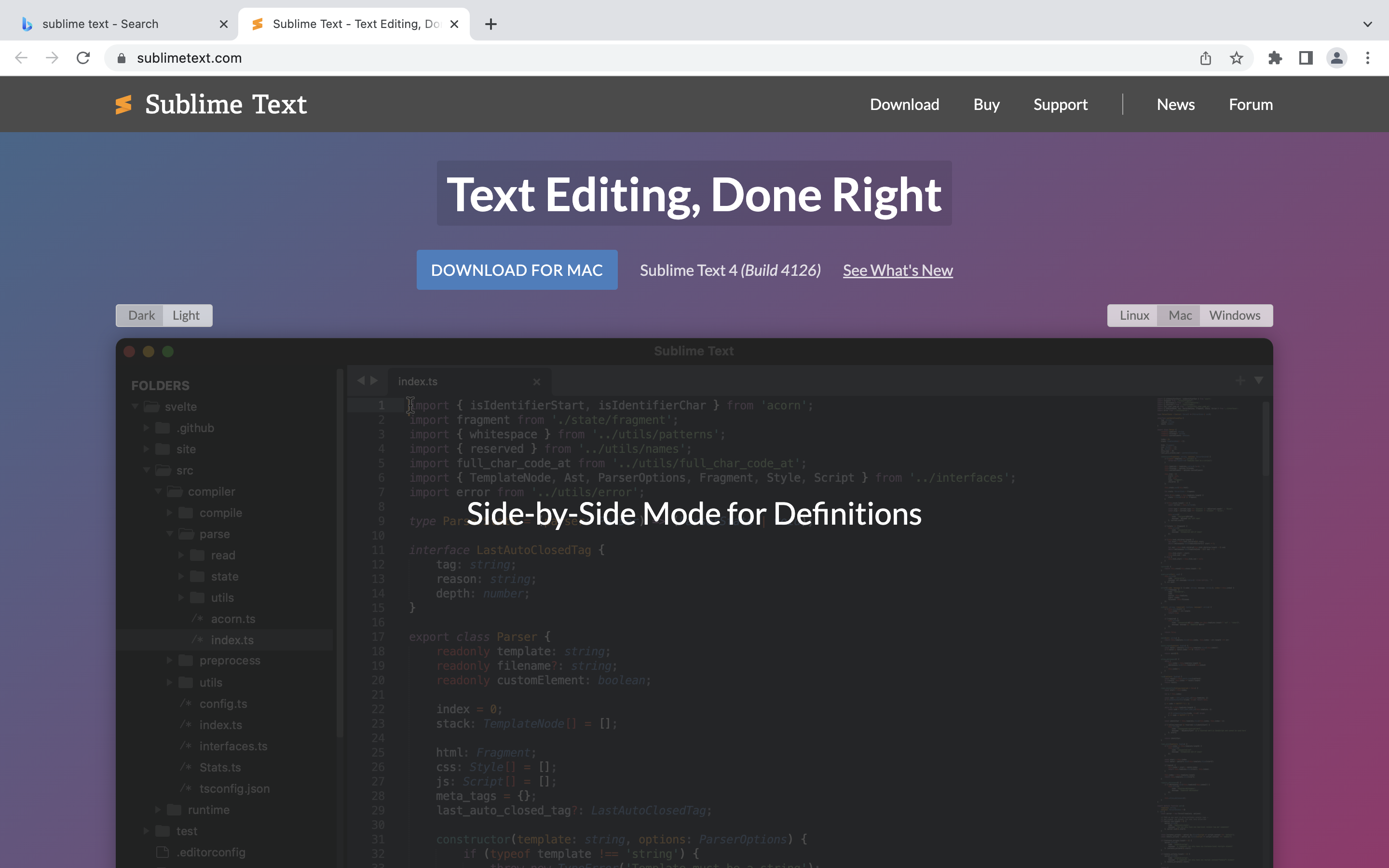
Task: Click the browser forward arrow
Action: click(52, 58)
